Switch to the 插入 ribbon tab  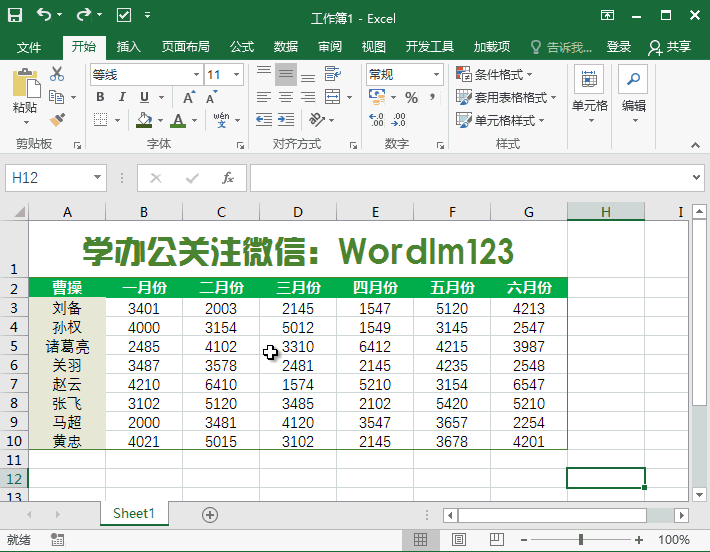coord(129,47)
